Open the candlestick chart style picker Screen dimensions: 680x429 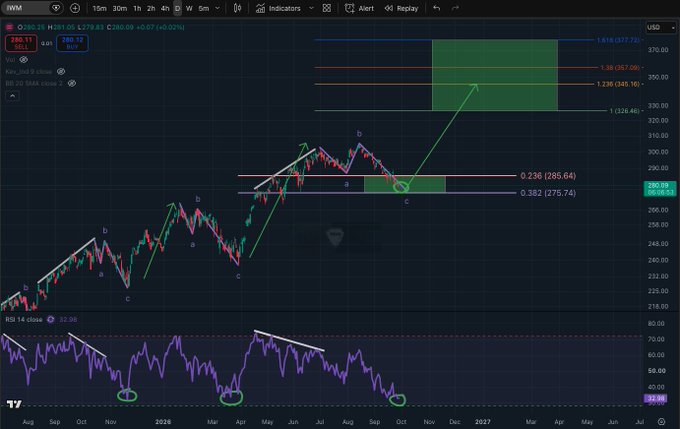(237, 8)
